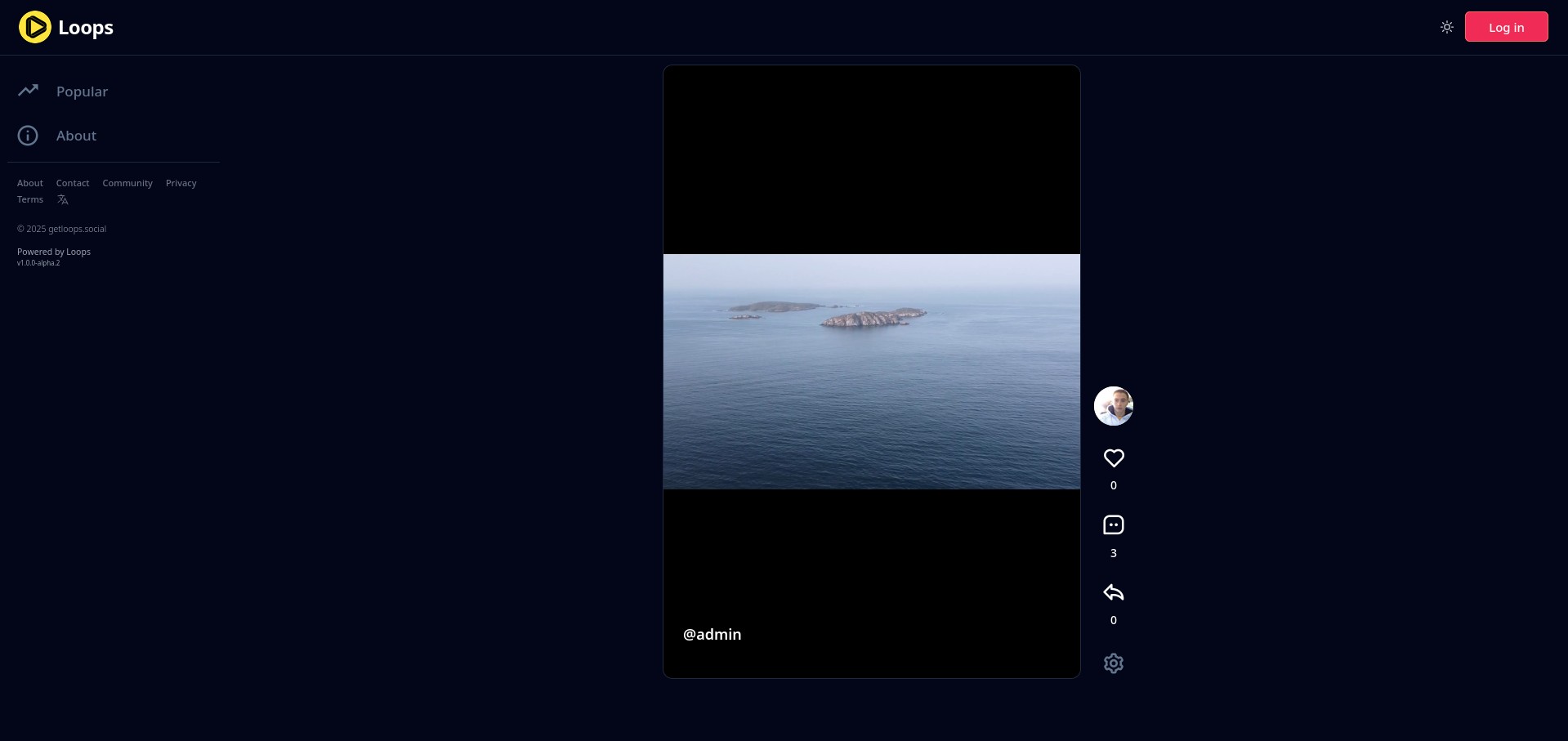The height and width of the screenshot is (741, 1568).
Task: Open the @admin username on video
Action: pos(712,635)
